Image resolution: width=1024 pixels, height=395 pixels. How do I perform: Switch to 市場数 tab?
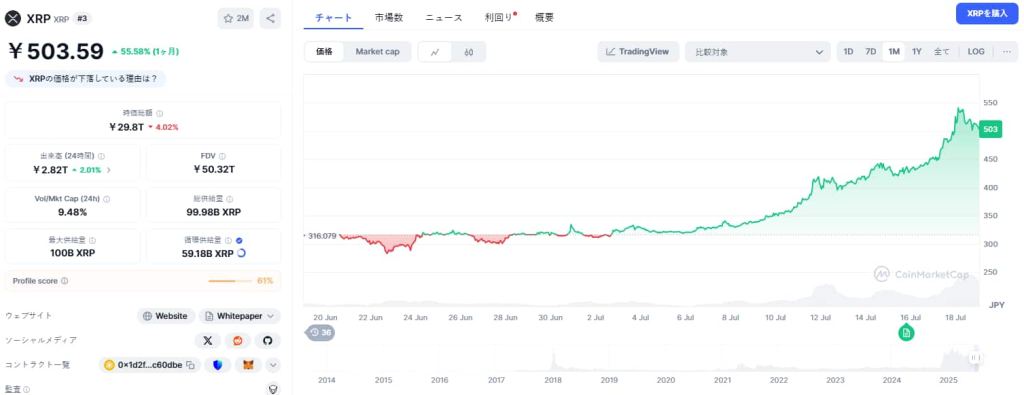pos(389,18)
